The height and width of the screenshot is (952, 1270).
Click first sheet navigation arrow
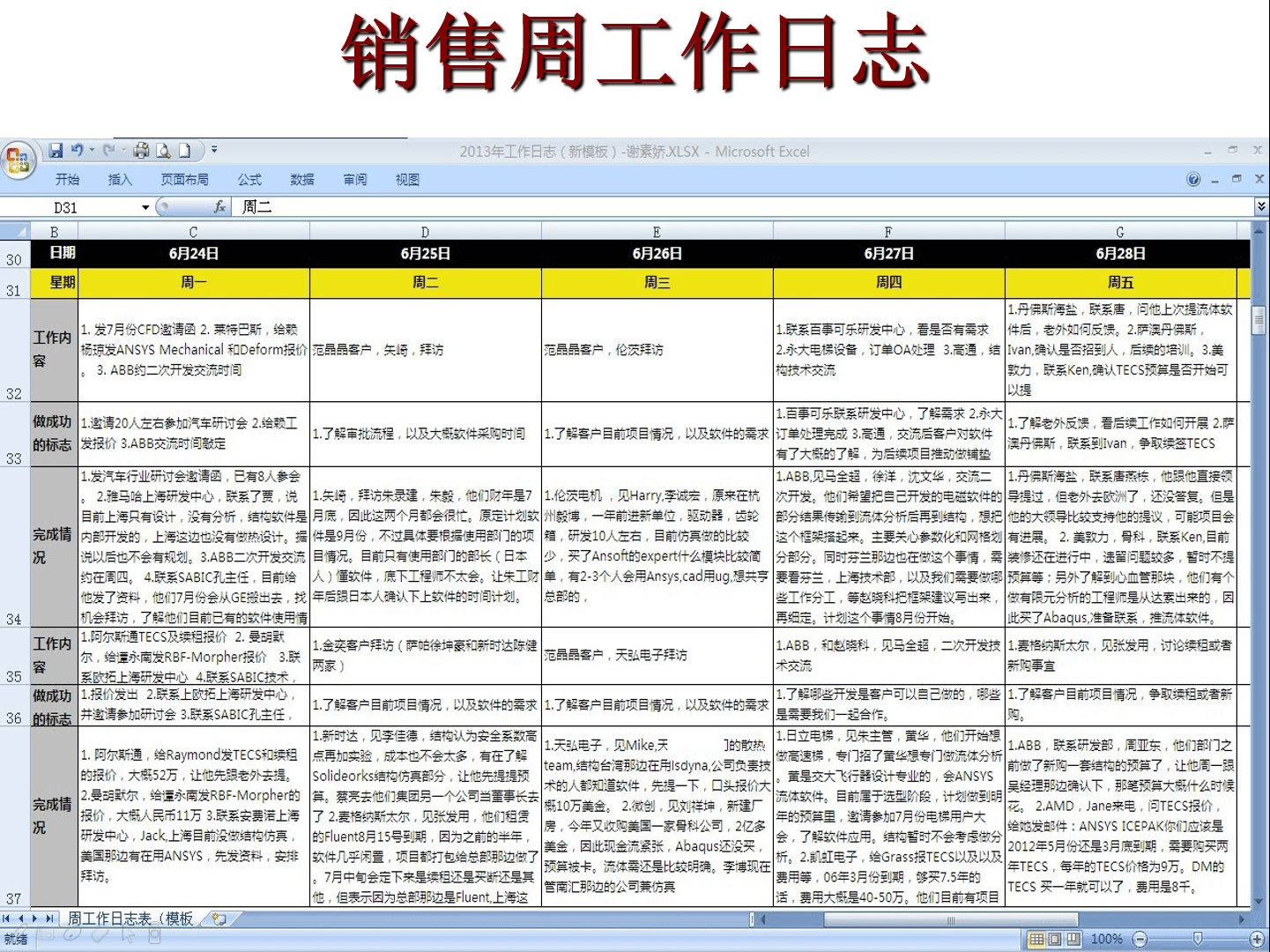tap(8, 919)
